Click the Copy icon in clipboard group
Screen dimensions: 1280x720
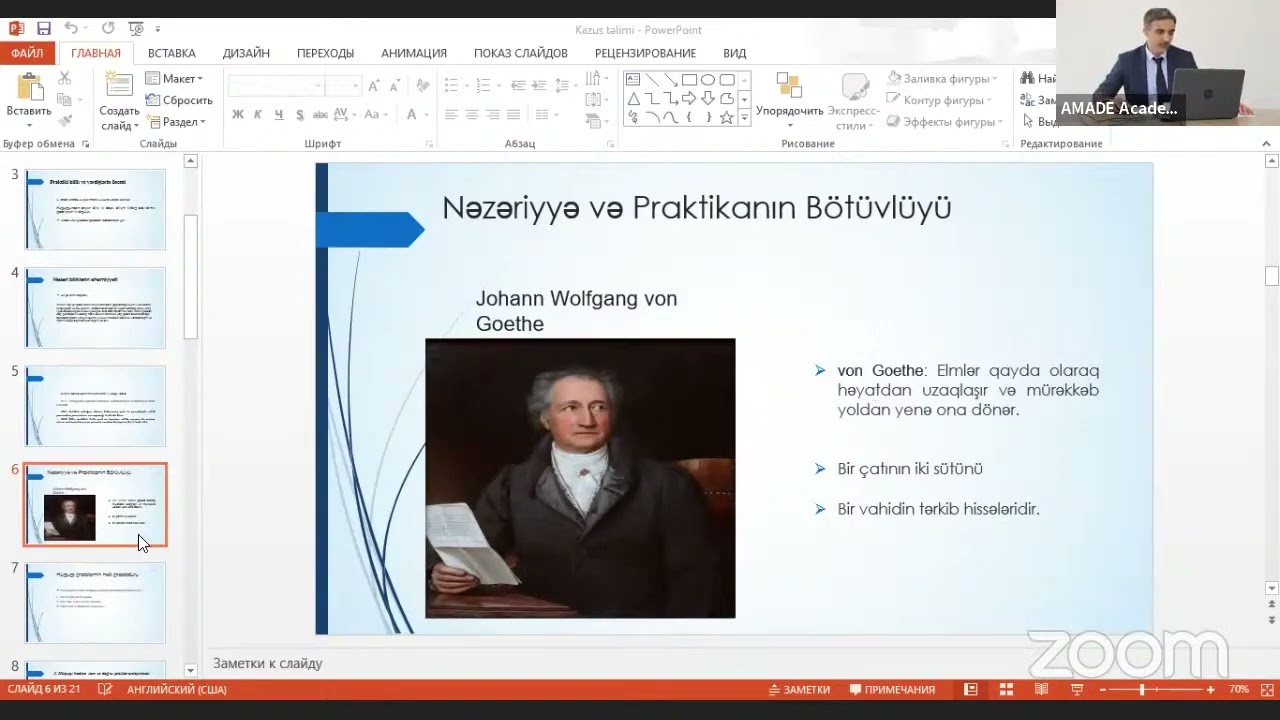pos(64,99)
